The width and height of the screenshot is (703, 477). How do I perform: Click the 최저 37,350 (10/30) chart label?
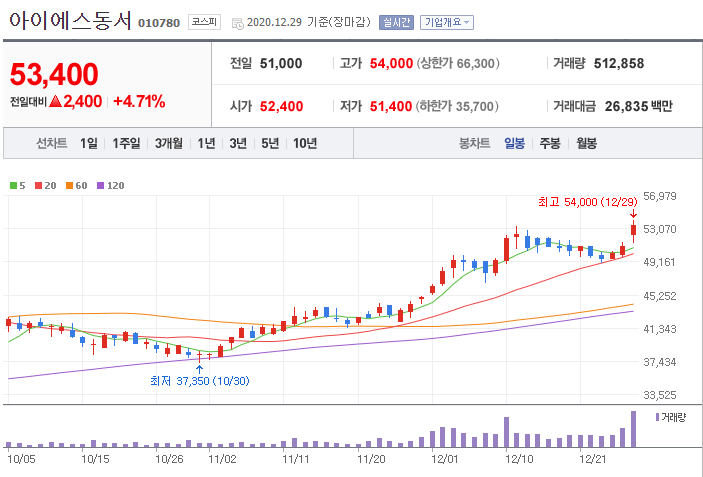tap(200, 381)
